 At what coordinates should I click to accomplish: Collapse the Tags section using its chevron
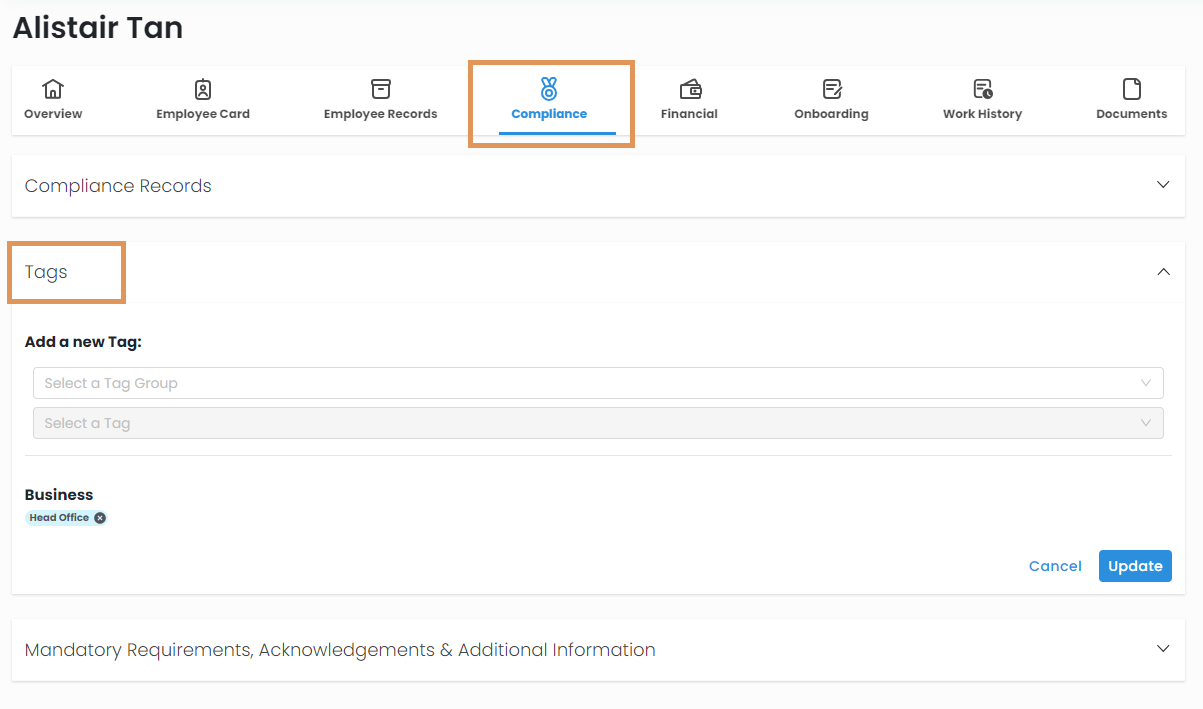click(x=1163, y=271)
